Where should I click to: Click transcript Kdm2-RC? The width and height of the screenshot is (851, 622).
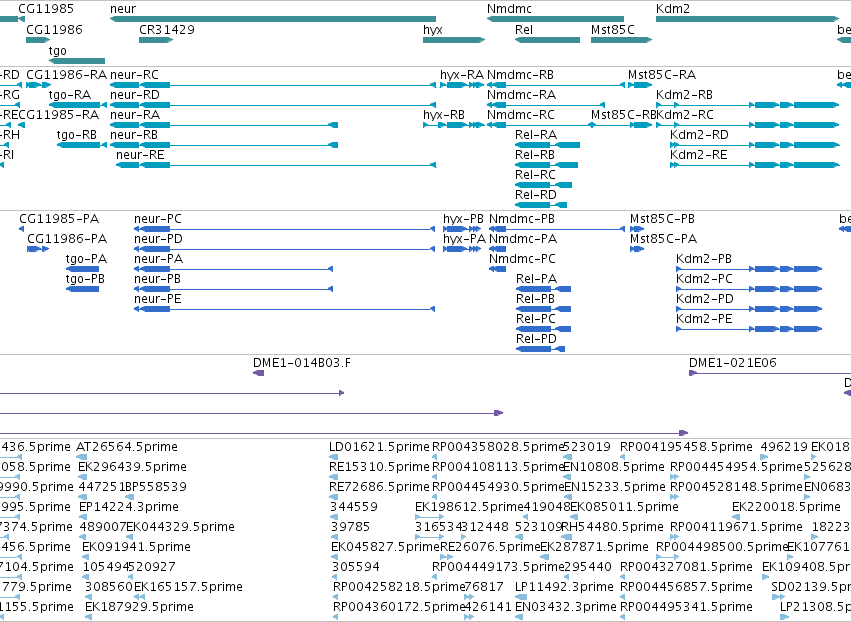point(684,115)
